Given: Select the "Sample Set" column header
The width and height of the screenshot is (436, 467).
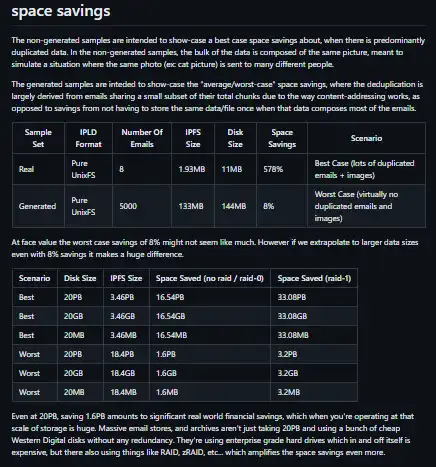Looking at the screenshot, I should click(x=38, y=138).
